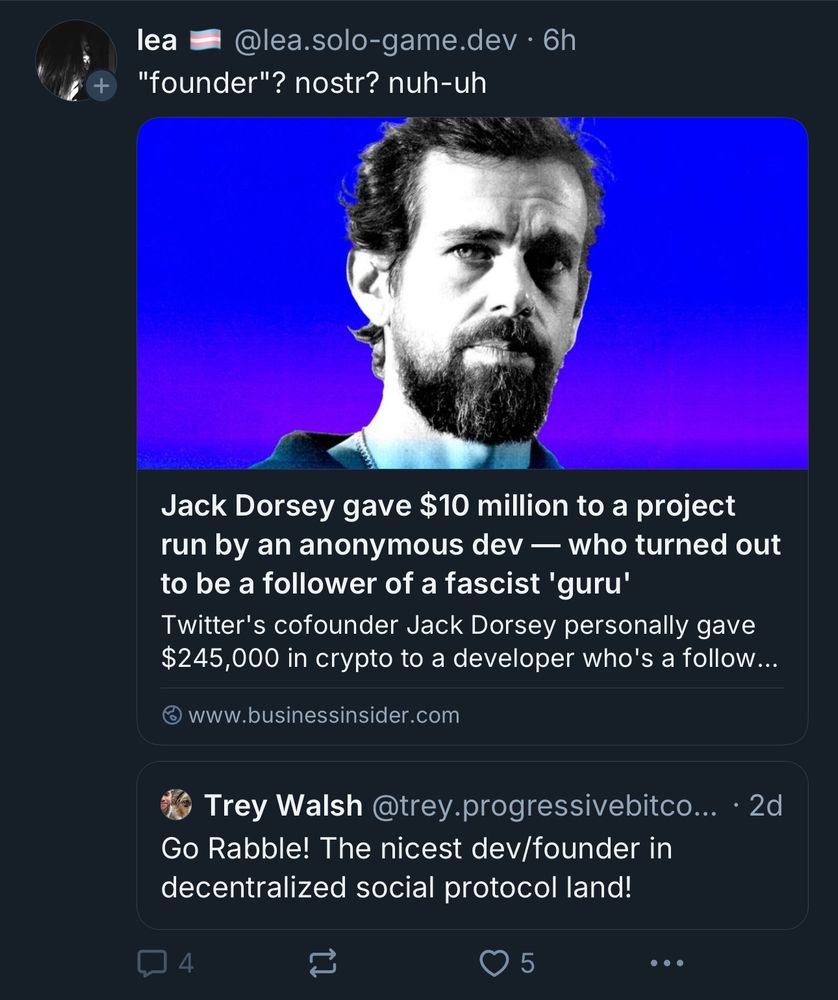This screenshot has height=1000, width=838.
Task: Click the globe icon beside businessinsider.com
Action: click(172, 716)
